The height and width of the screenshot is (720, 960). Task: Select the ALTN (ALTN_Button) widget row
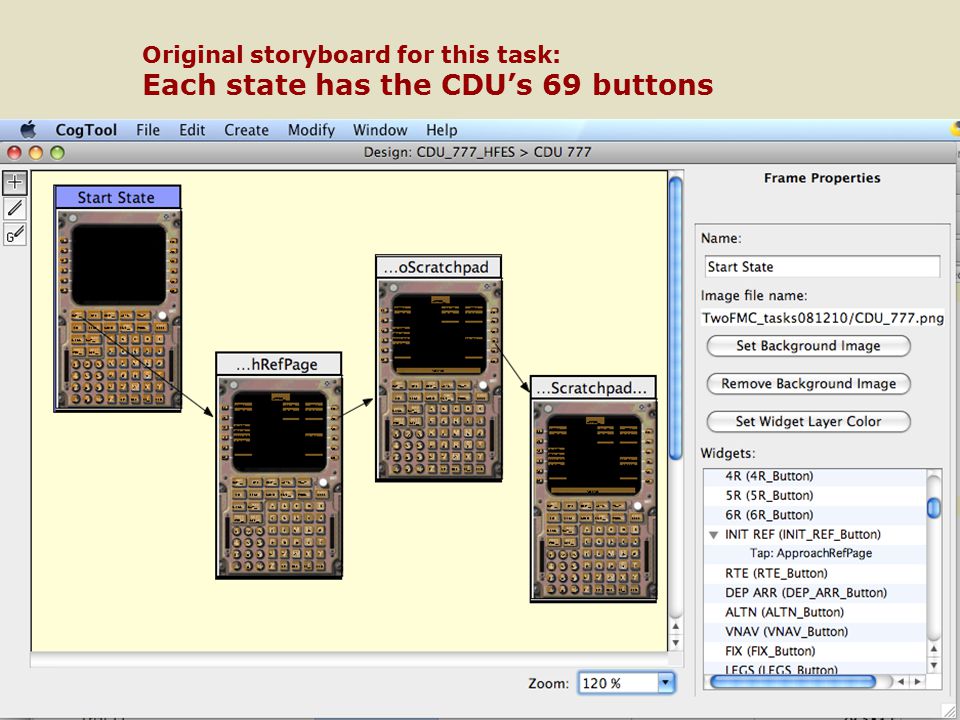click(x=814, y=612)
